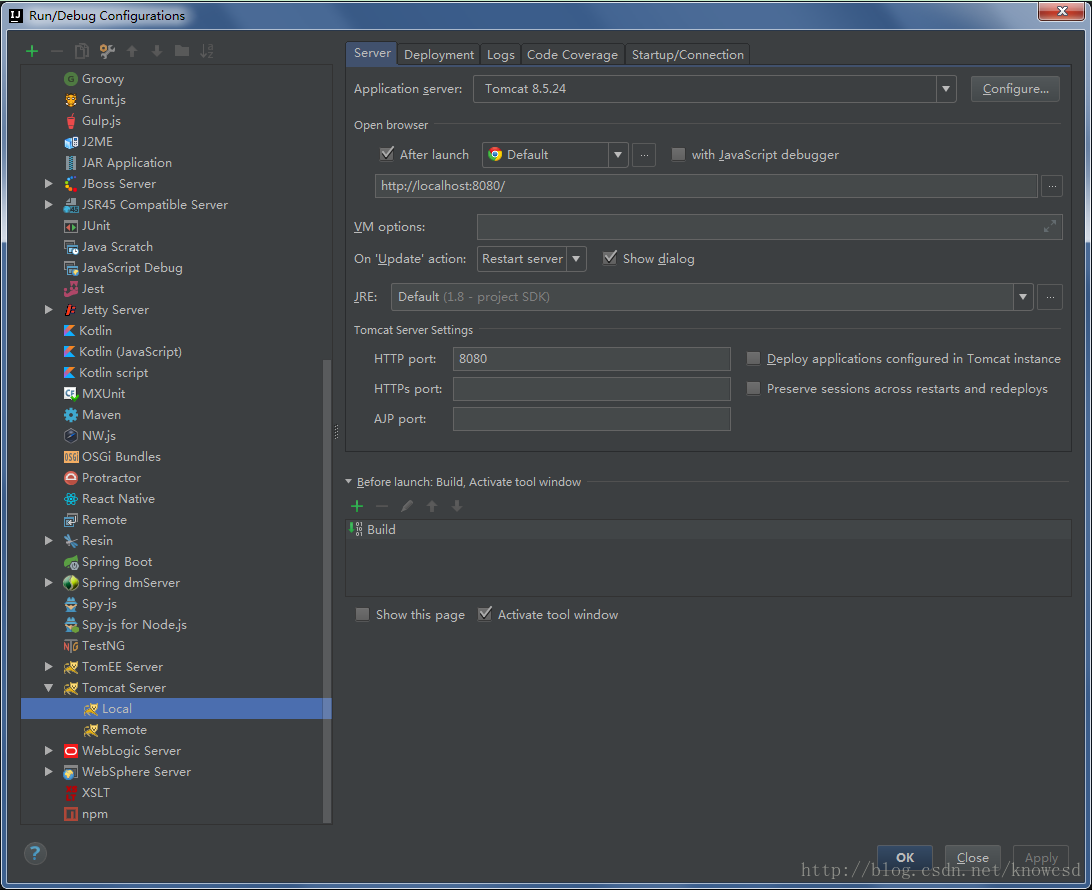Select React Native configuration type
This screenshot has width=1092, height=890.
click(x=118, y=499)
